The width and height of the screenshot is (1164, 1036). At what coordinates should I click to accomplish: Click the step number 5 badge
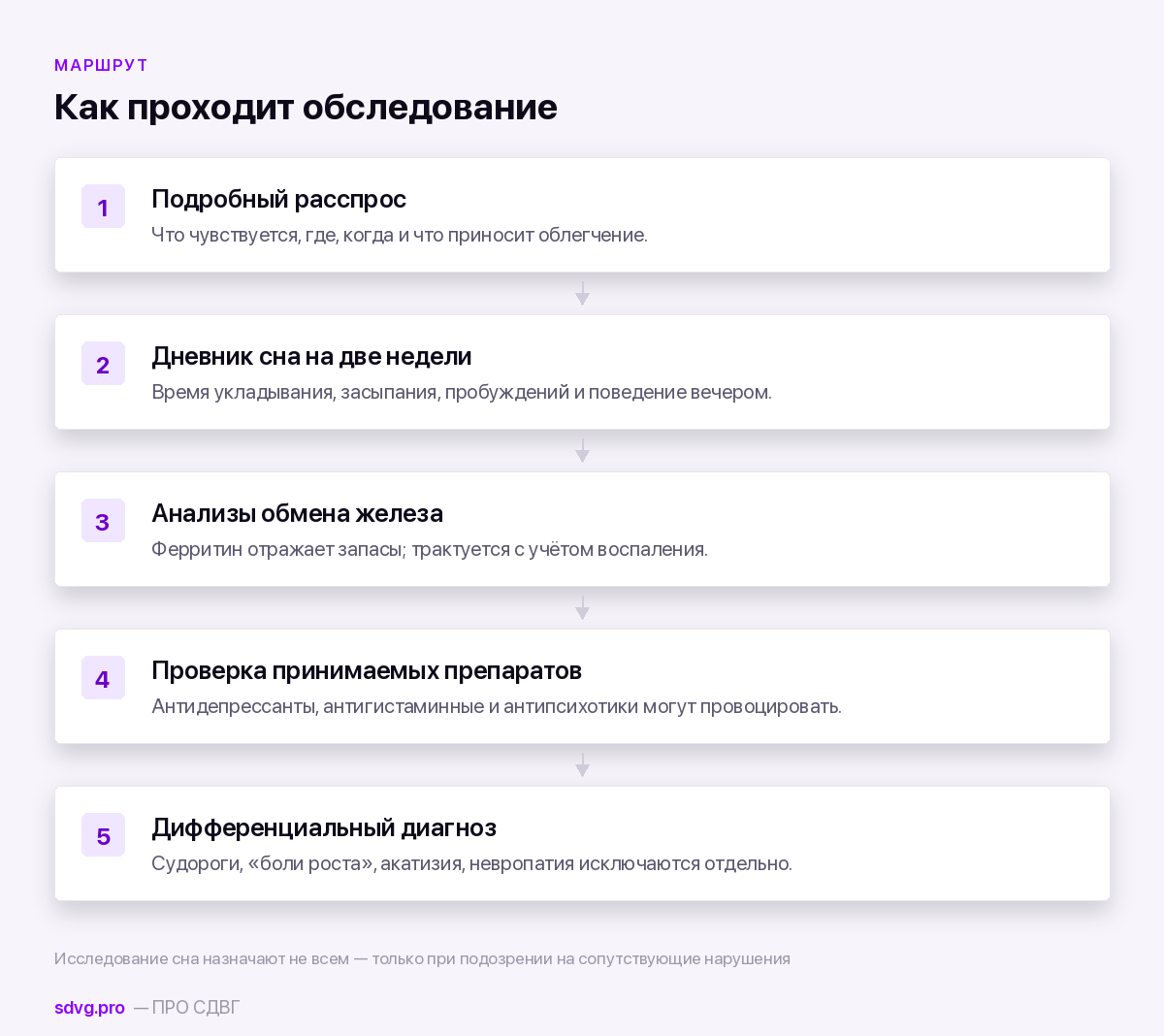(103, 835)
